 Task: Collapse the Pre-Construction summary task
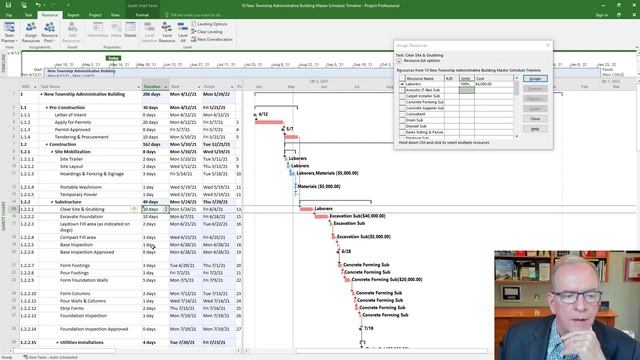(x=47, y=108)
